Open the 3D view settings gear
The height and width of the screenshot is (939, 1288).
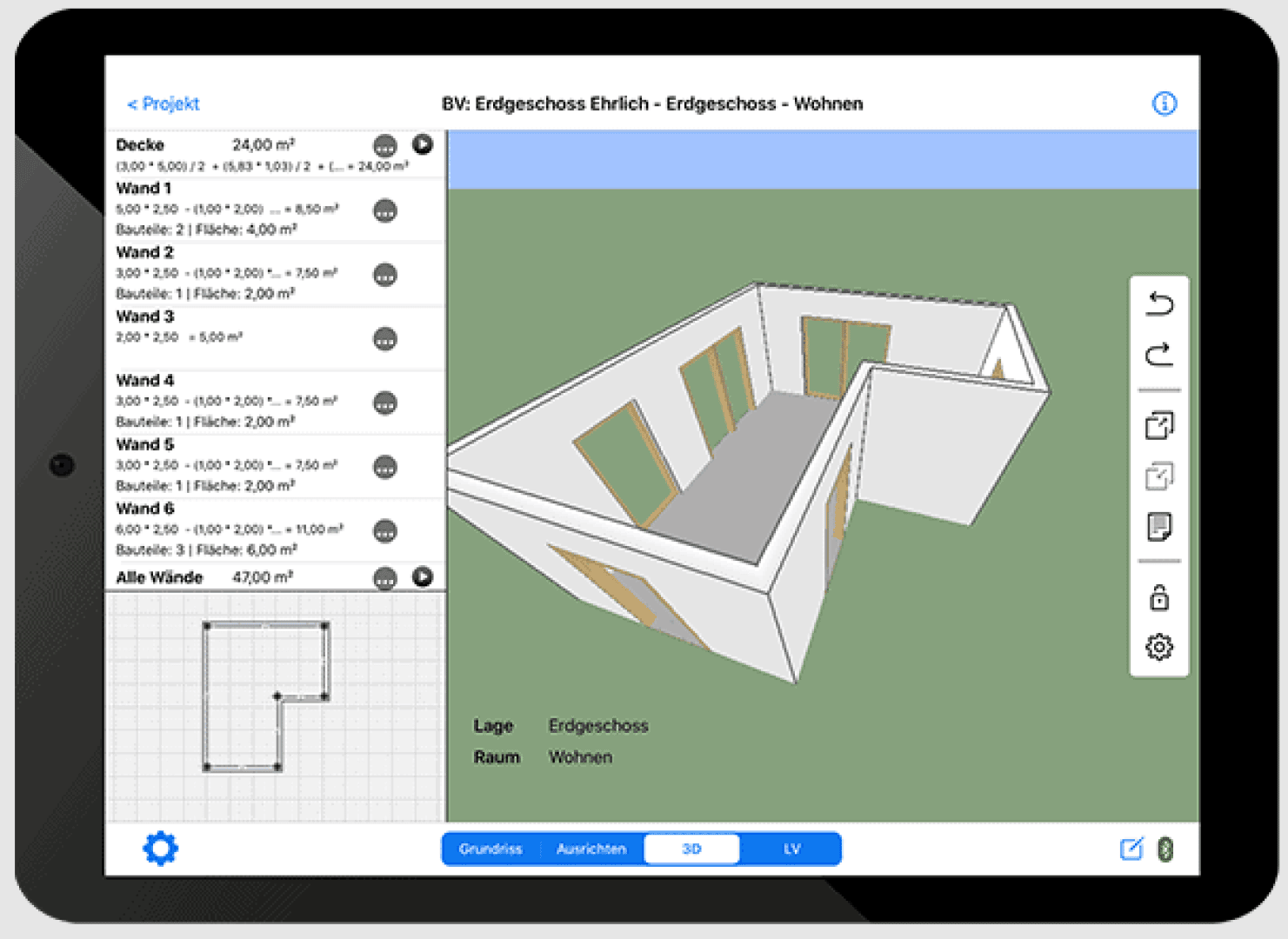(1159, 647)
